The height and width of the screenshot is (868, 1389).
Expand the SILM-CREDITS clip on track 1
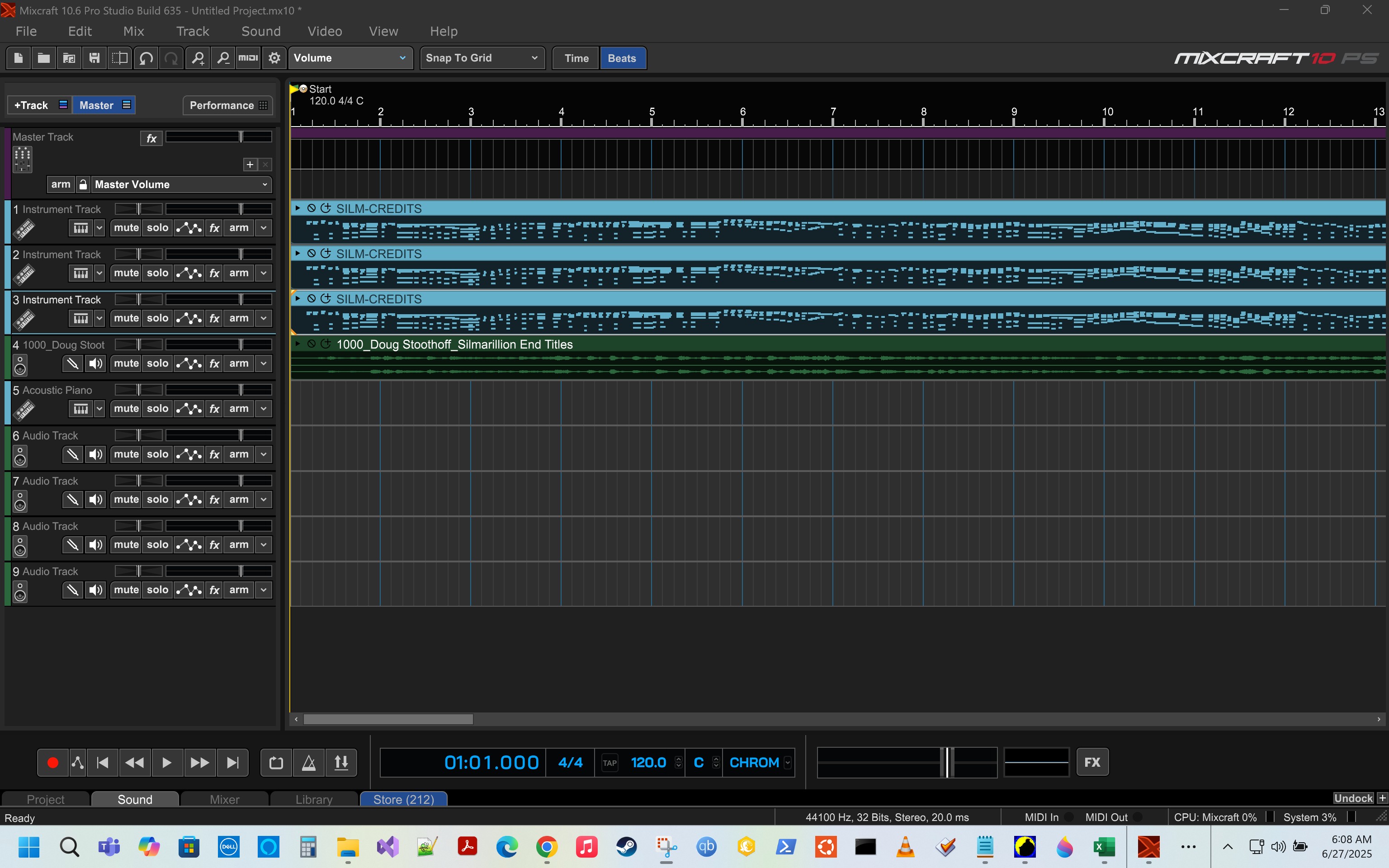pos(298,208)
